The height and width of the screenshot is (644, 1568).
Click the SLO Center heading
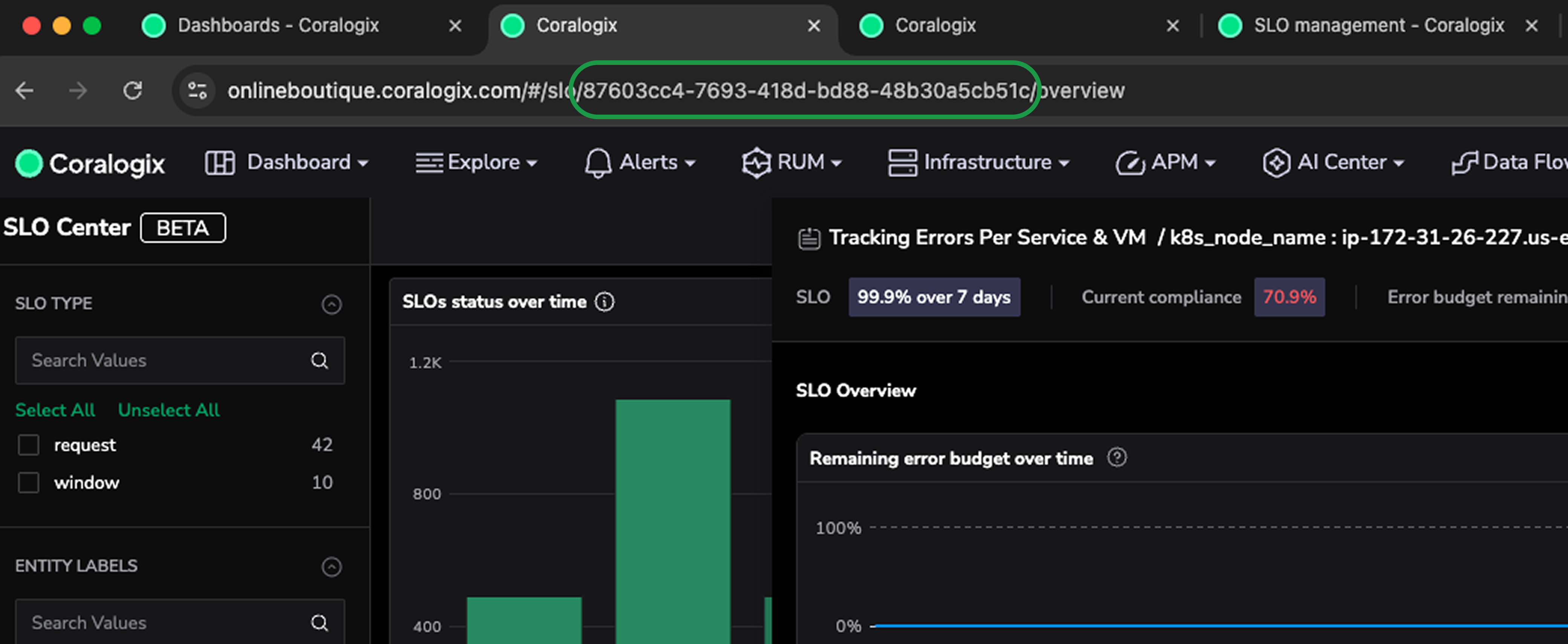[x=67, y=228]
